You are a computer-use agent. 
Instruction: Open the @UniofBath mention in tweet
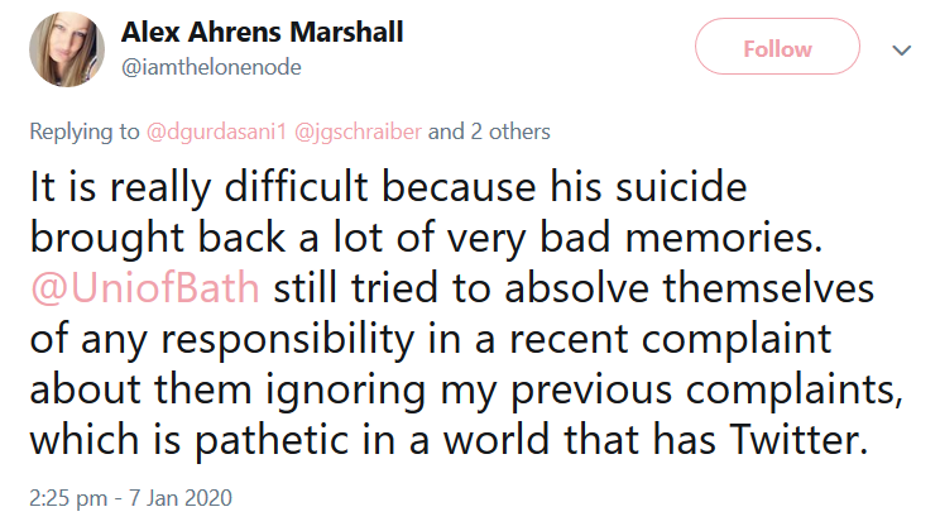(145, 288)
